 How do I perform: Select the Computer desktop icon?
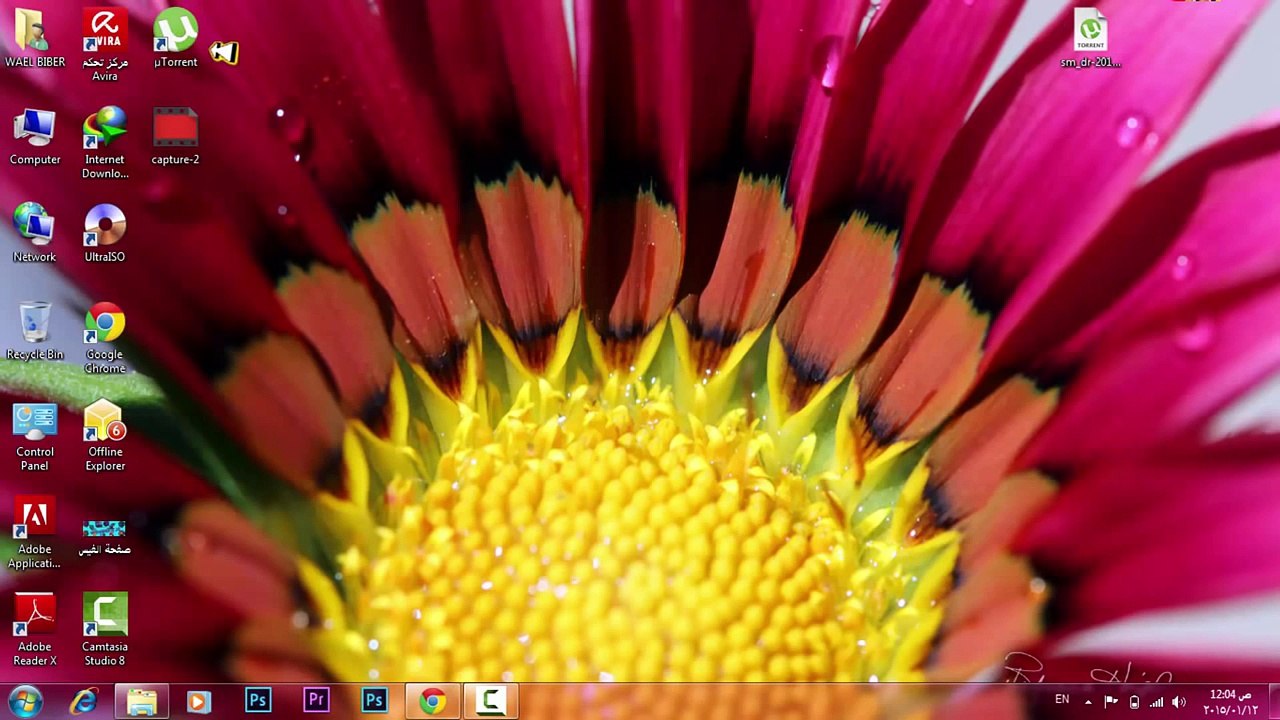point(35,136)
